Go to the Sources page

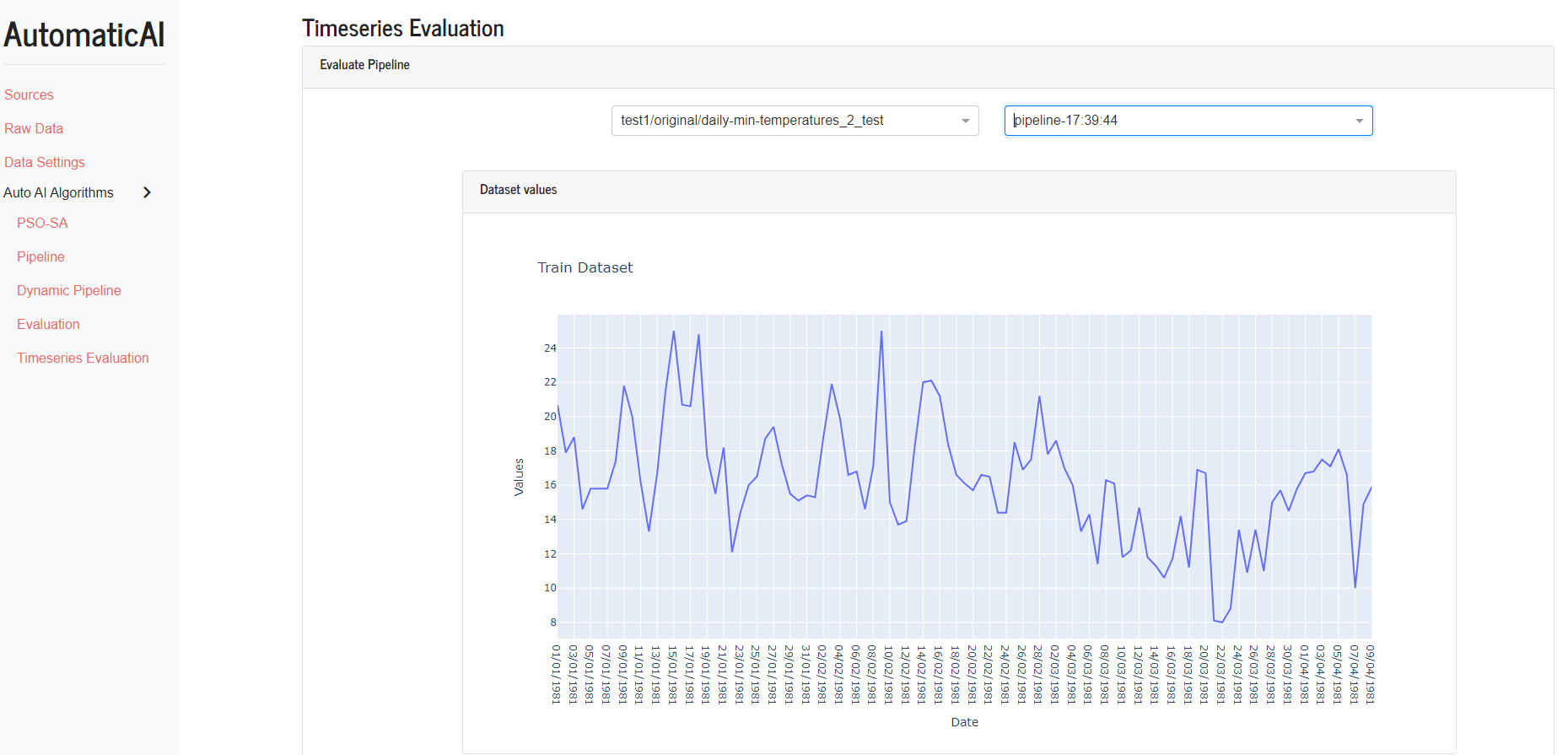click(x=29, y=94)
